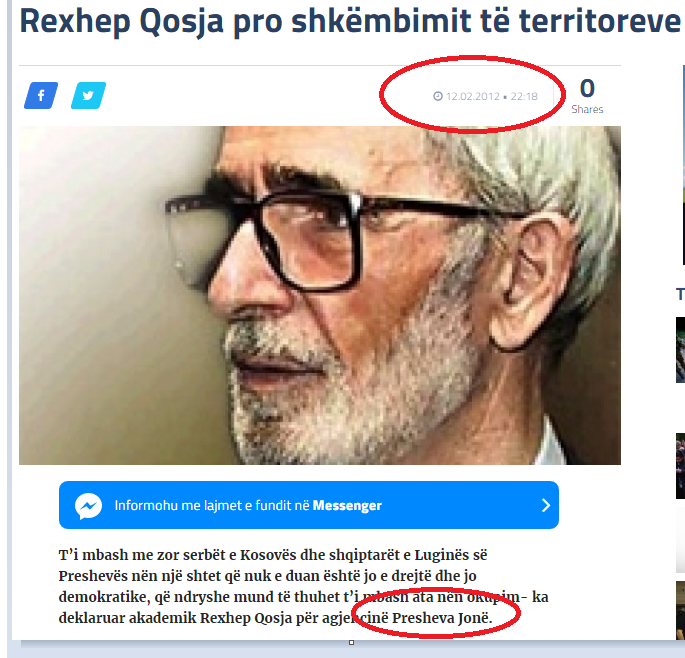Viewport: 685px width, 658px height.
Task: Open first sidebar thumbnail below the T heading
Action: click(680, 350)
